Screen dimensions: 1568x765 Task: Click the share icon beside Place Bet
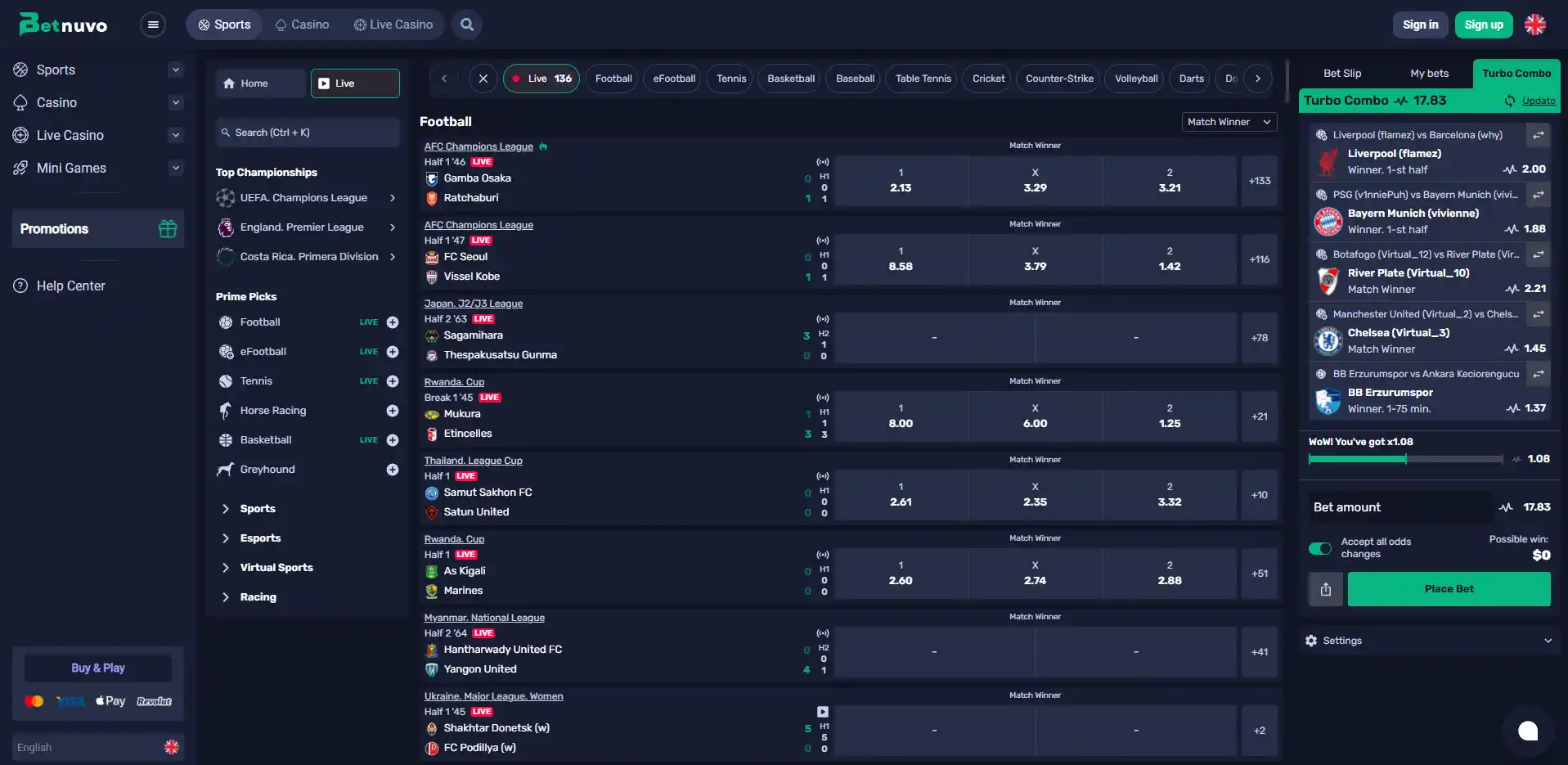1326,589
